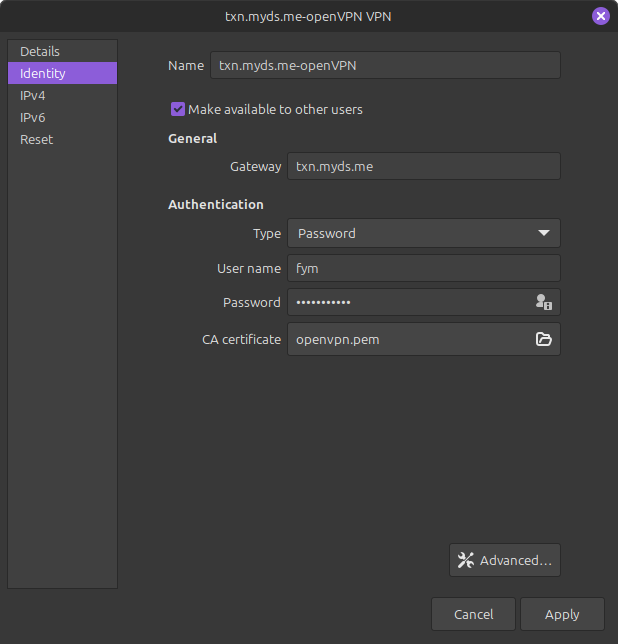Open the authentication Type dropdown
The width and height of the screenshot is (618, 644).
[423, 233]
